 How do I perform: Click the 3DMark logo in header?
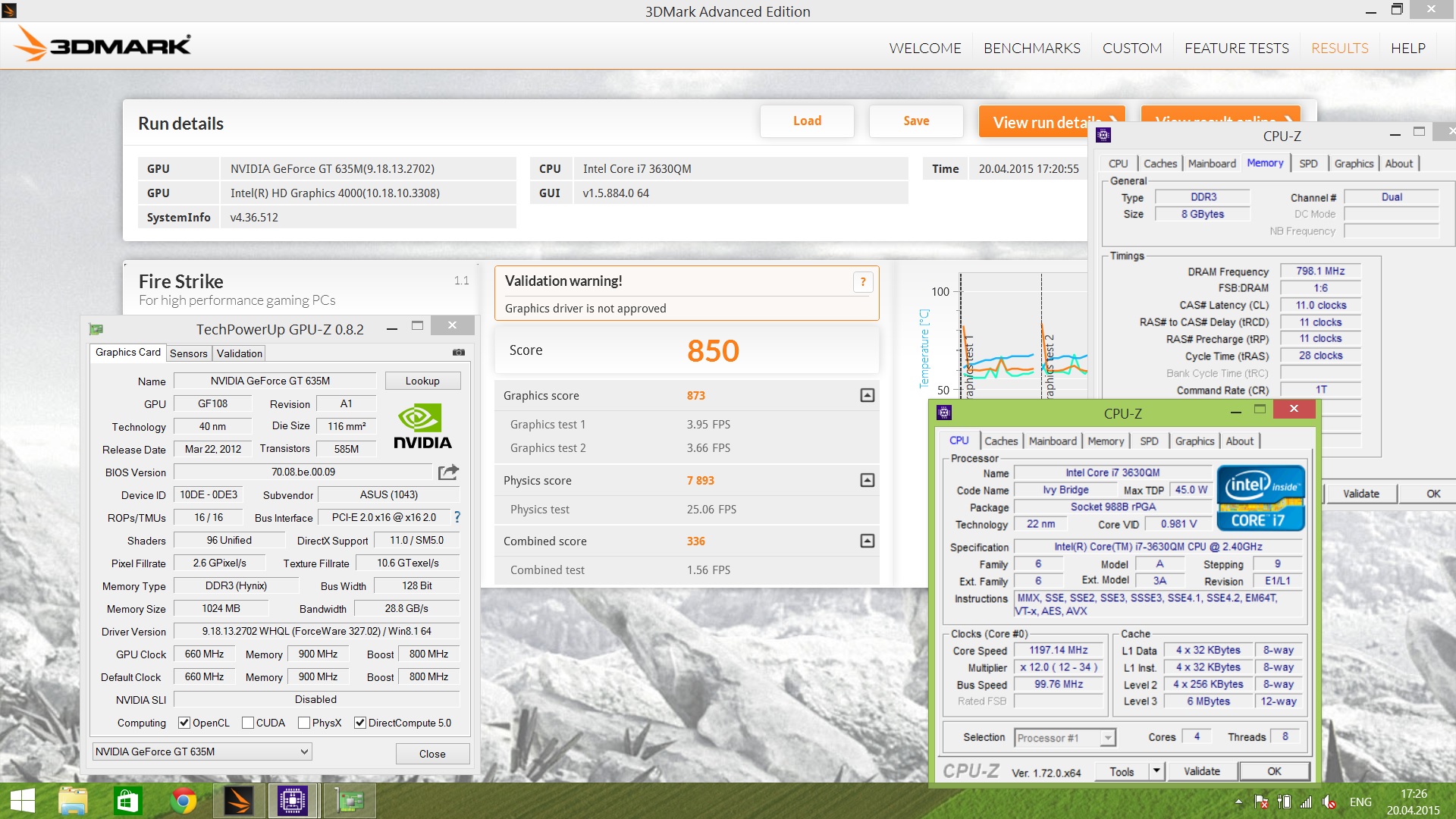tap(104, 45)
